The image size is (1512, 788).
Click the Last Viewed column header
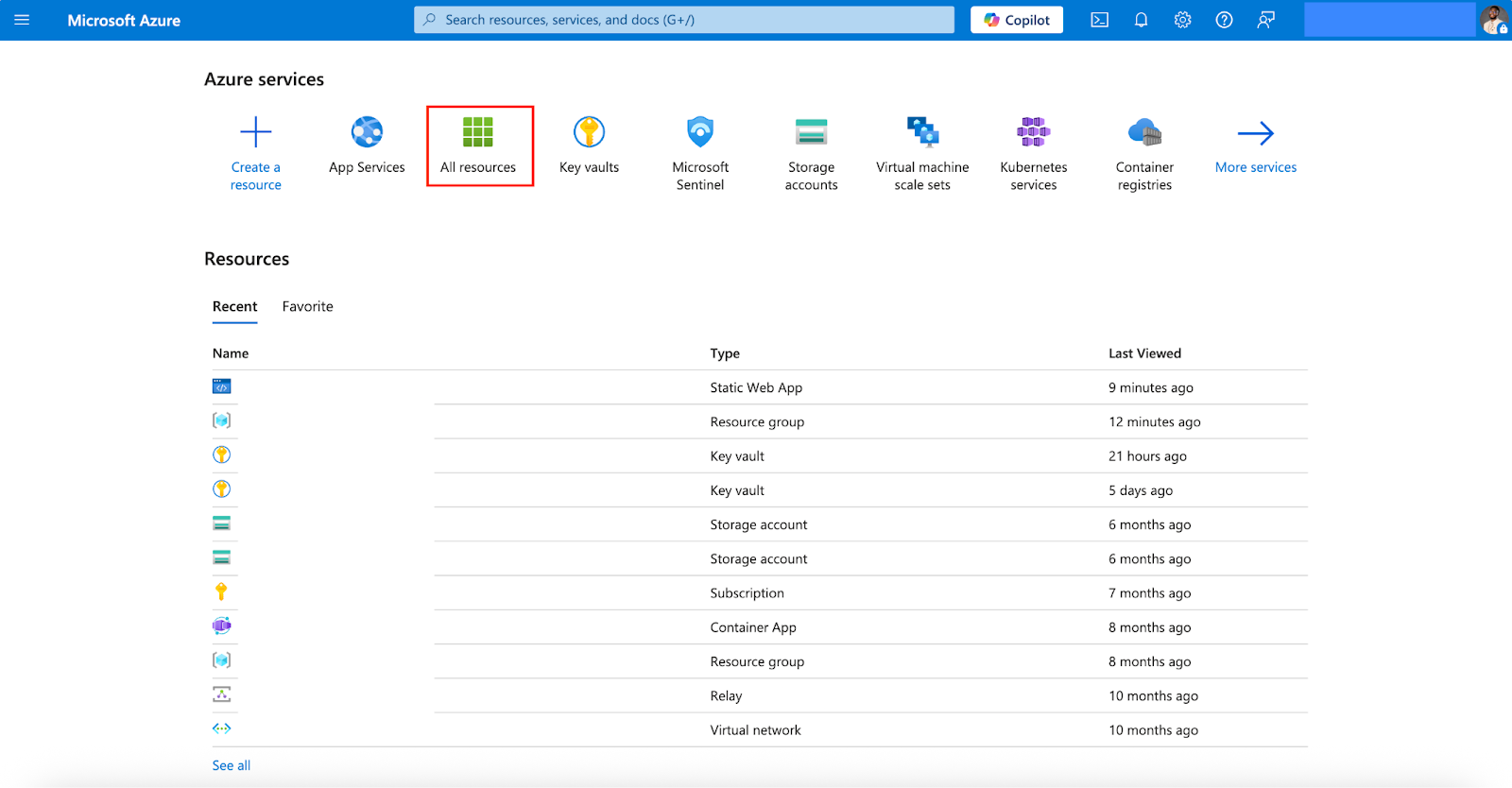pos(1144,353)
